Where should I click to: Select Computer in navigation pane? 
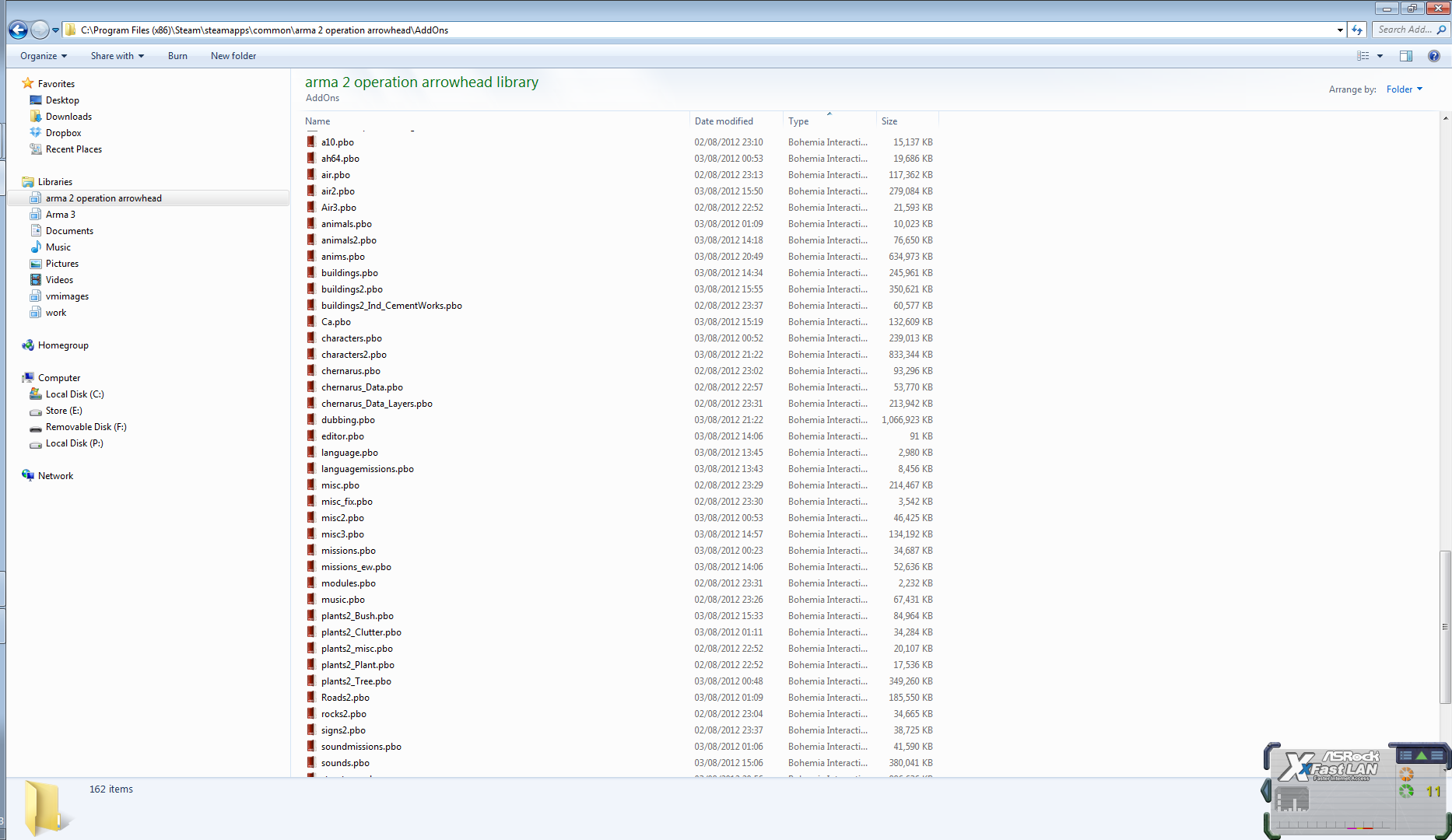(x=59, y=378)
